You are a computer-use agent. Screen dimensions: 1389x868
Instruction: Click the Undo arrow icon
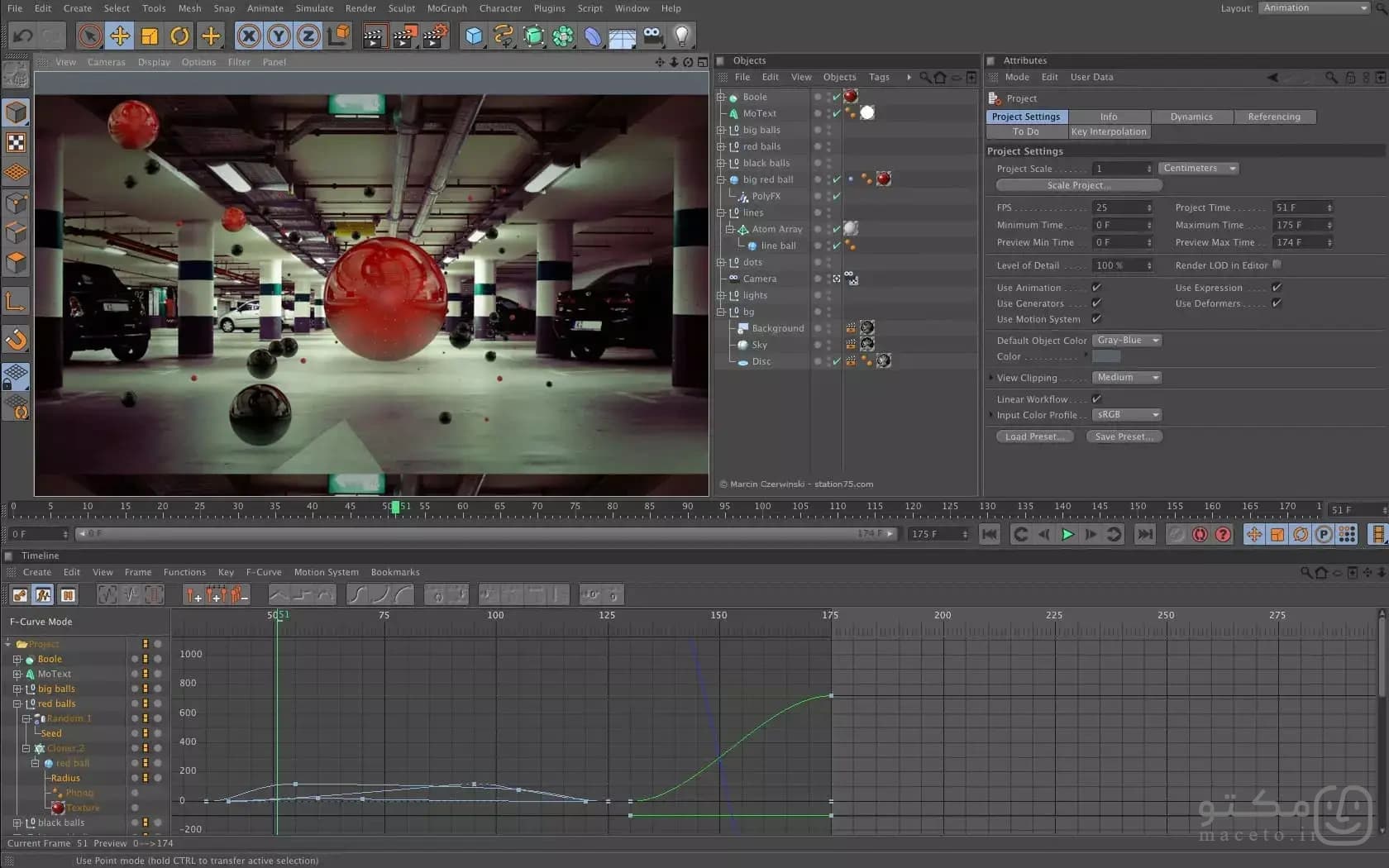click(x=22, y=36)
